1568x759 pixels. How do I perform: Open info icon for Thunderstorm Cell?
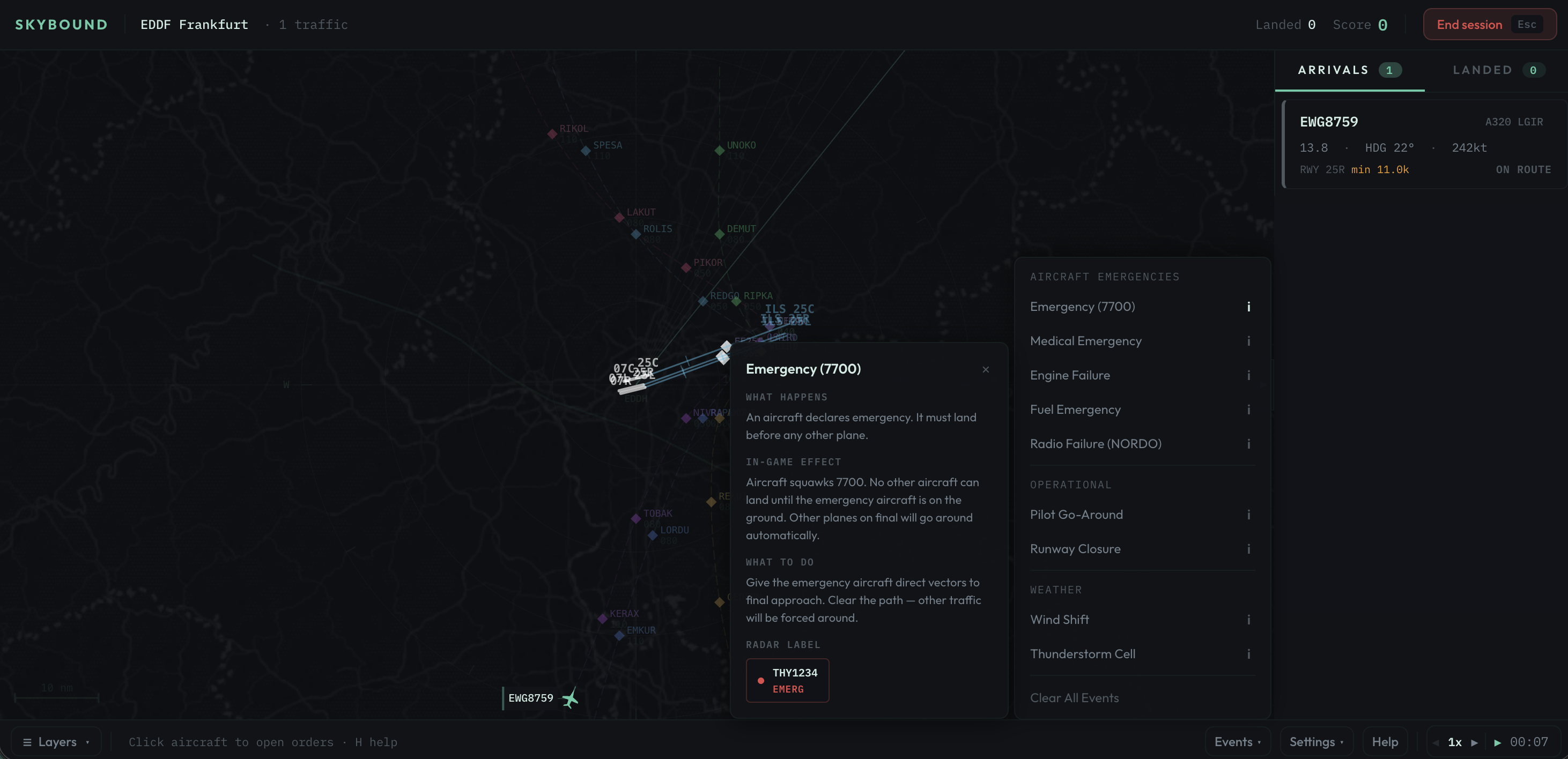tap(1248, 654)
